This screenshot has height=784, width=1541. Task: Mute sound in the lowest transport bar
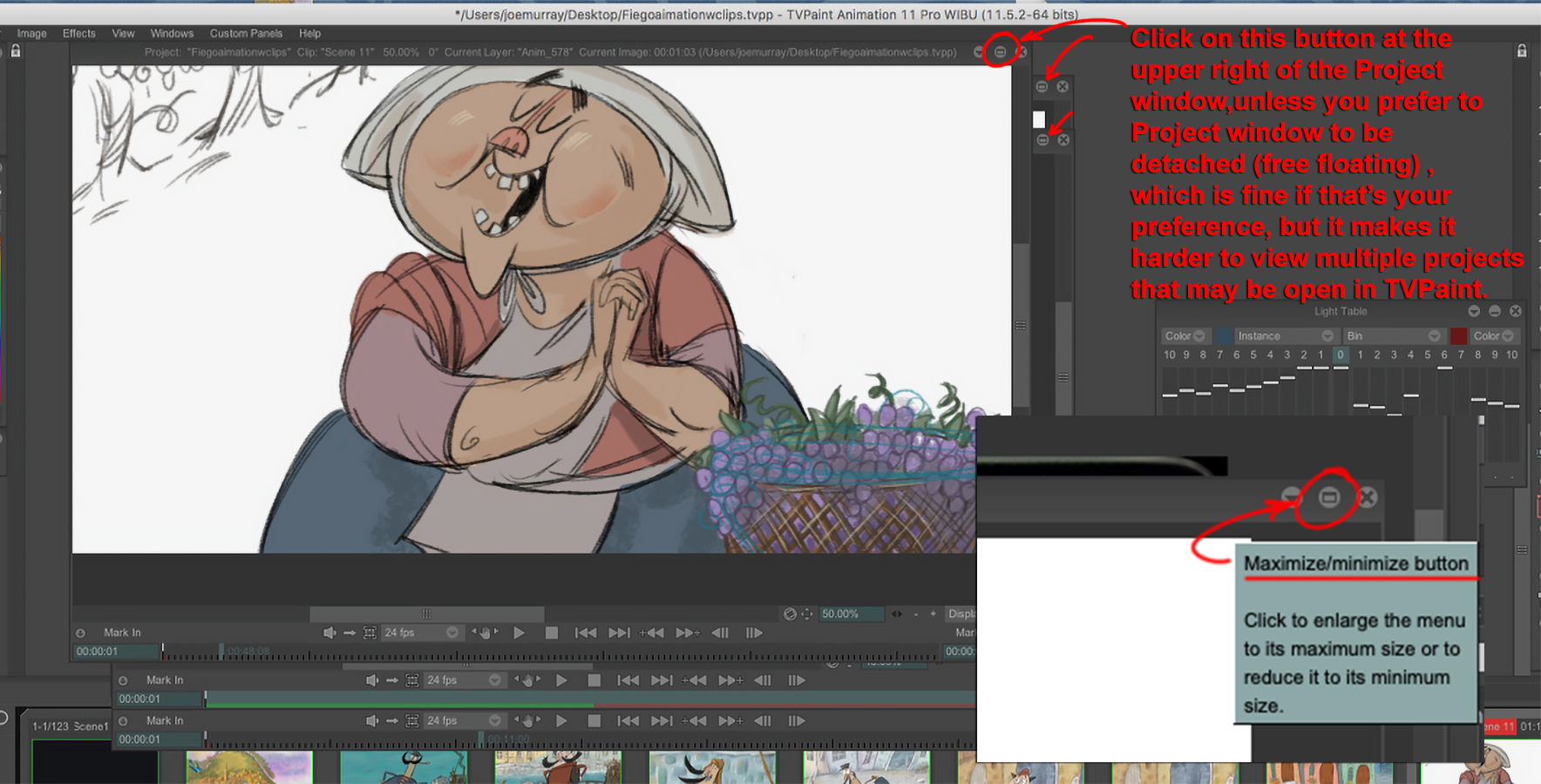point(372,721)
